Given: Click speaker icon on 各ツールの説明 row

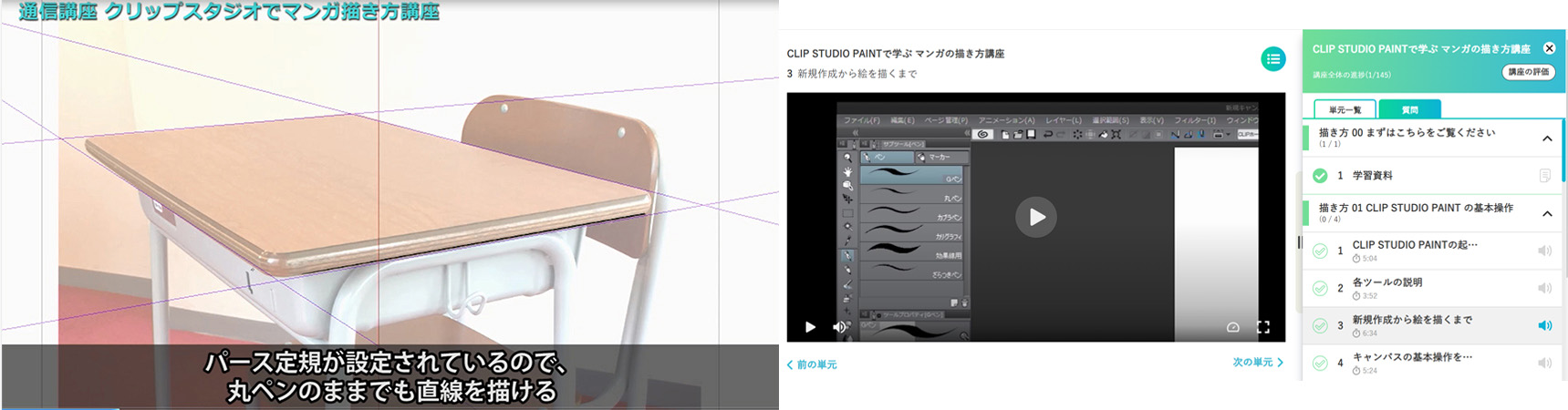Looking at the screenshot, I should point(1544,288).
